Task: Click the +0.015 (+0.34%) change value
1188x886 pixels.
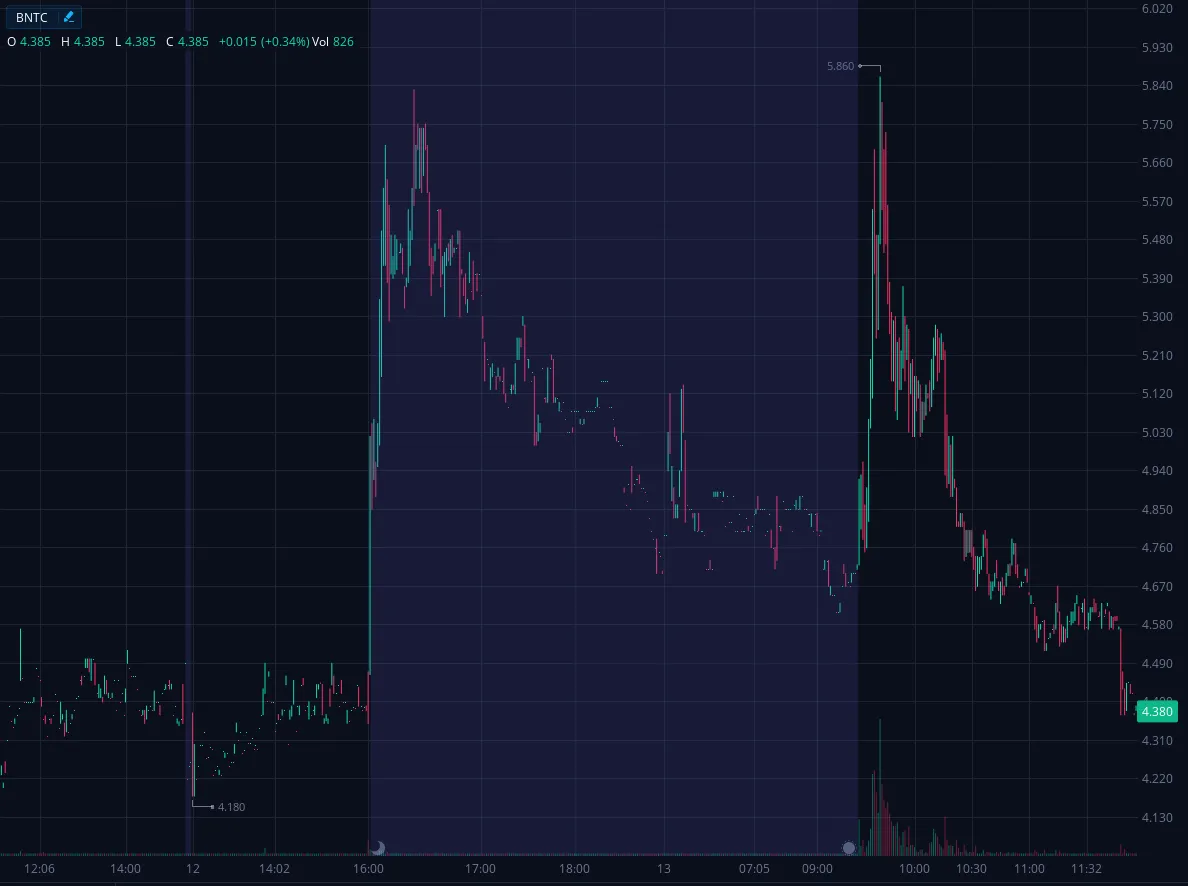Action: point(264,42)
